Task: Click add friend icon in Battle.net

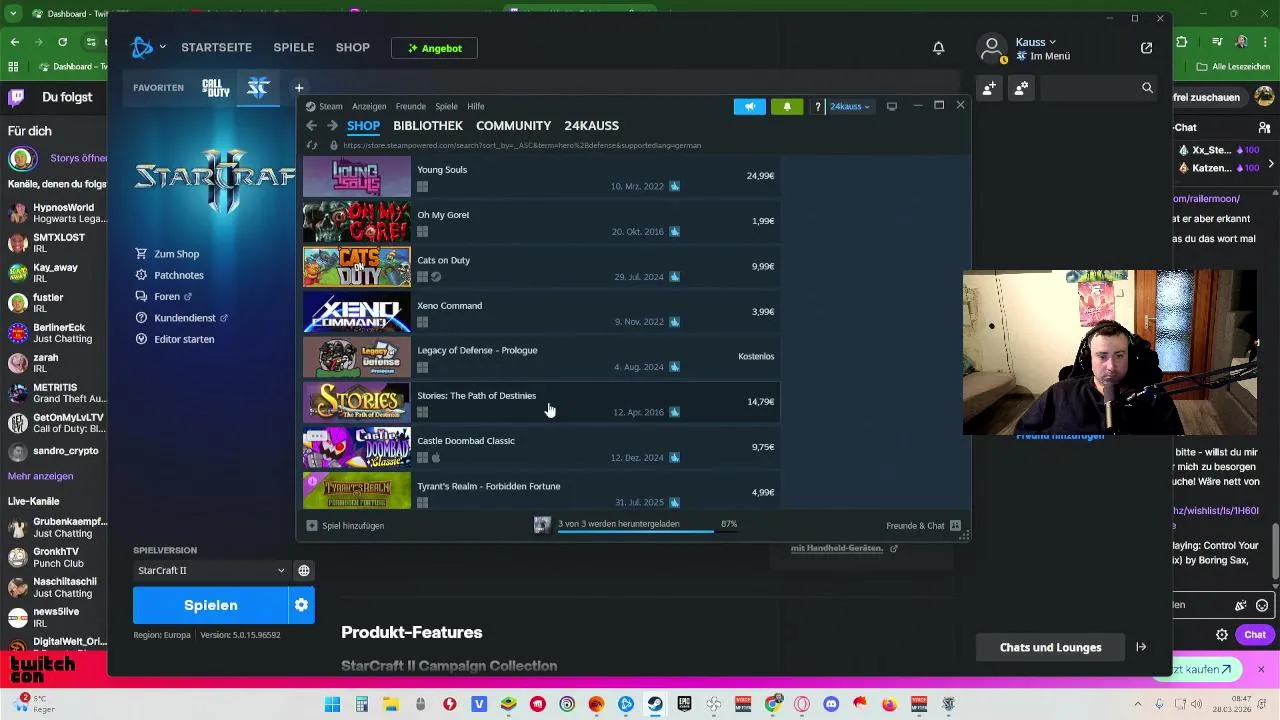Action: (x=988, y=88)
